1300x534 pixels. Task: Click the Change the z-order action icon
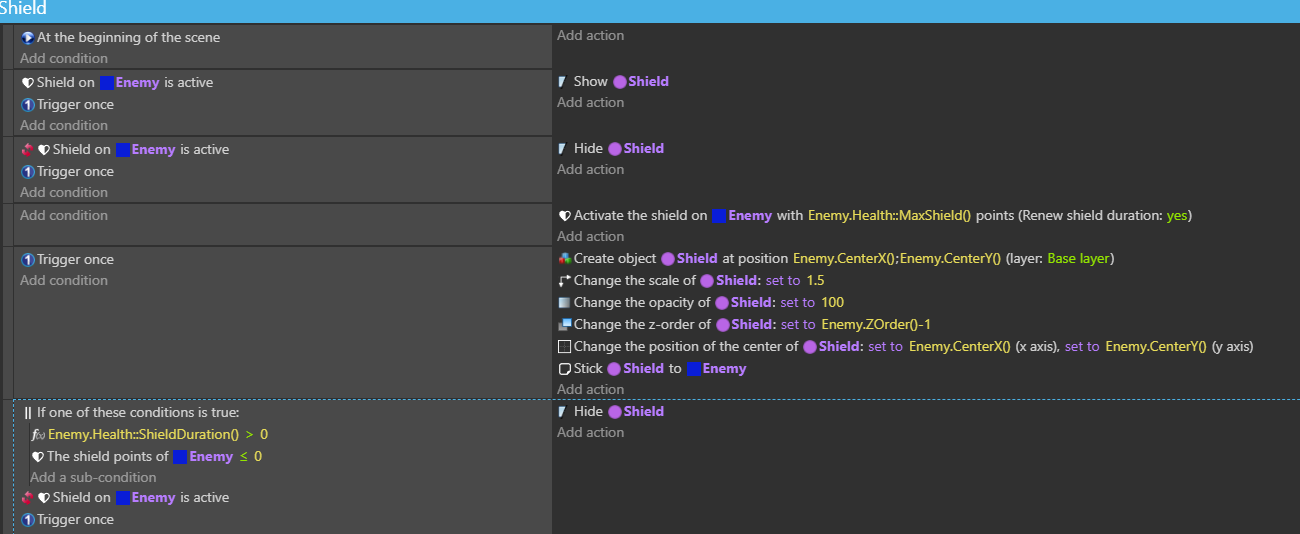click(x=565, y=324)
